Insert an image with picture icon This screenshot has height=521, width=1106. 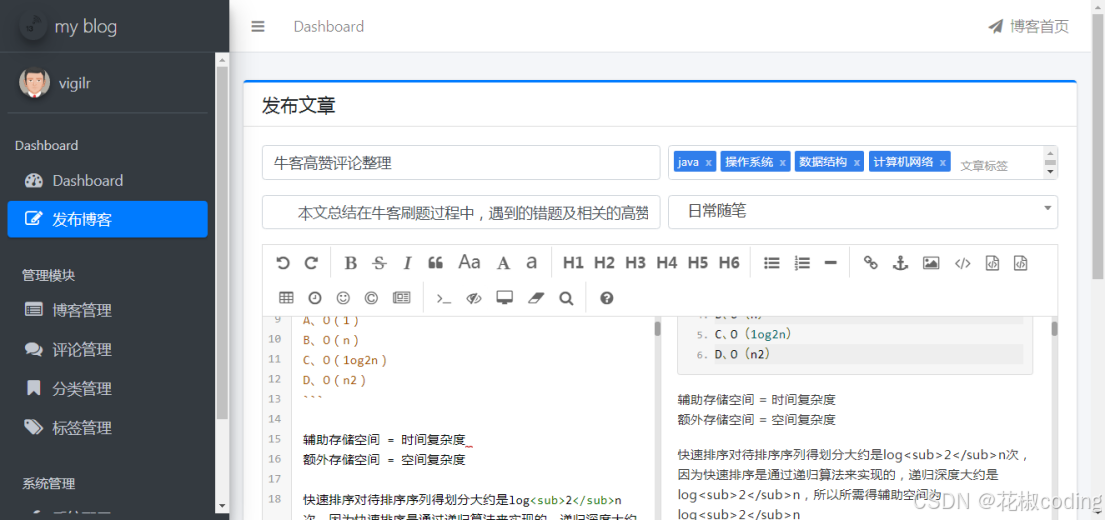point(931,263)
